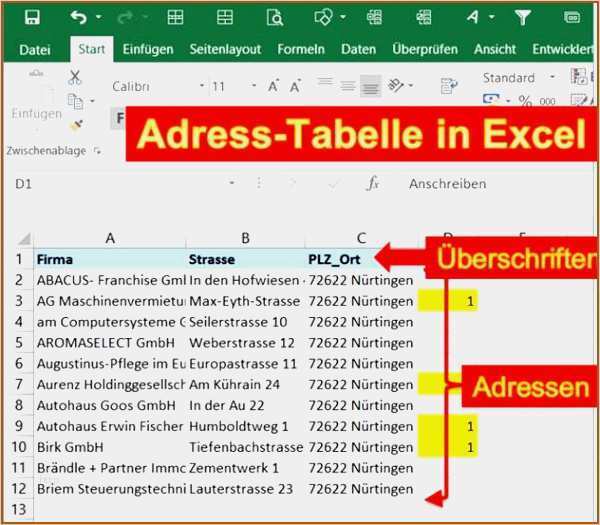Click the Humboldtweg 1 cell
Image resolution: width=600 pixels, height=525 pixels.
(x=246, y=426)
